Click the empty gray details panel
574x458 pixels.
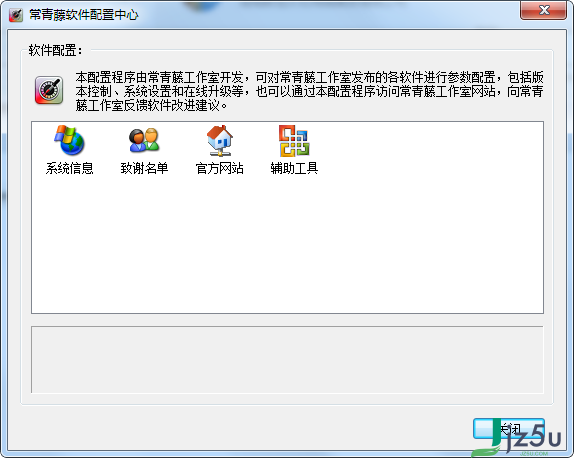pyautogui.click(x=287, y=360)
